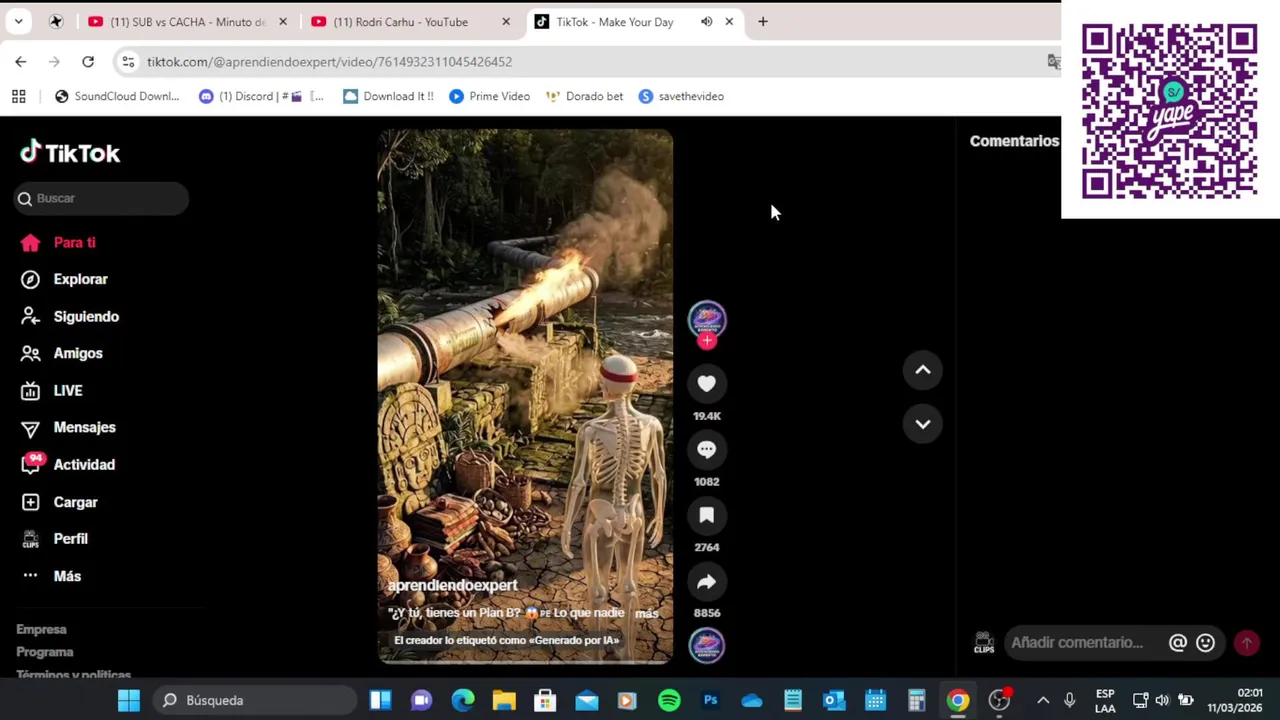Open the tab search dropdown arrow

click(18, 22)
